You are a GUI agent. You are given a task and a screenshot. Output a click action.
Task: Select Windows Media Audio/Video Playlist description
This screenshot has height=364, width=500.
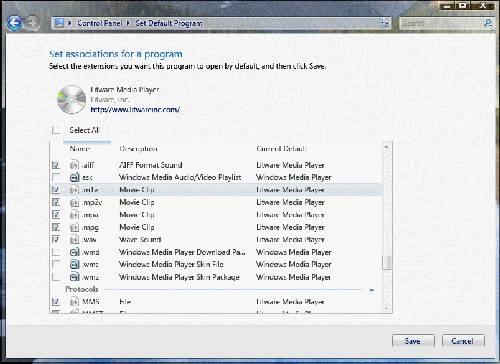click(x=180, y=177)
